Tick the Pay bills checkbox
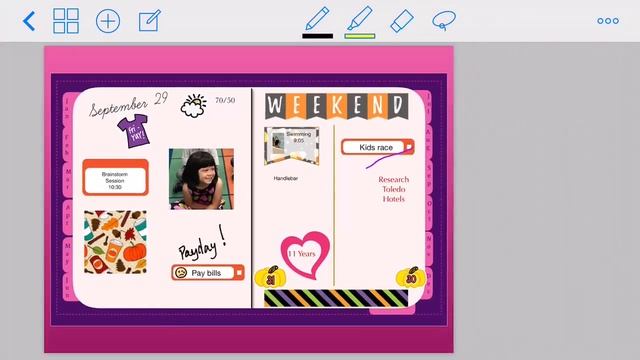640x360 pixels. (x=239, y=272)
